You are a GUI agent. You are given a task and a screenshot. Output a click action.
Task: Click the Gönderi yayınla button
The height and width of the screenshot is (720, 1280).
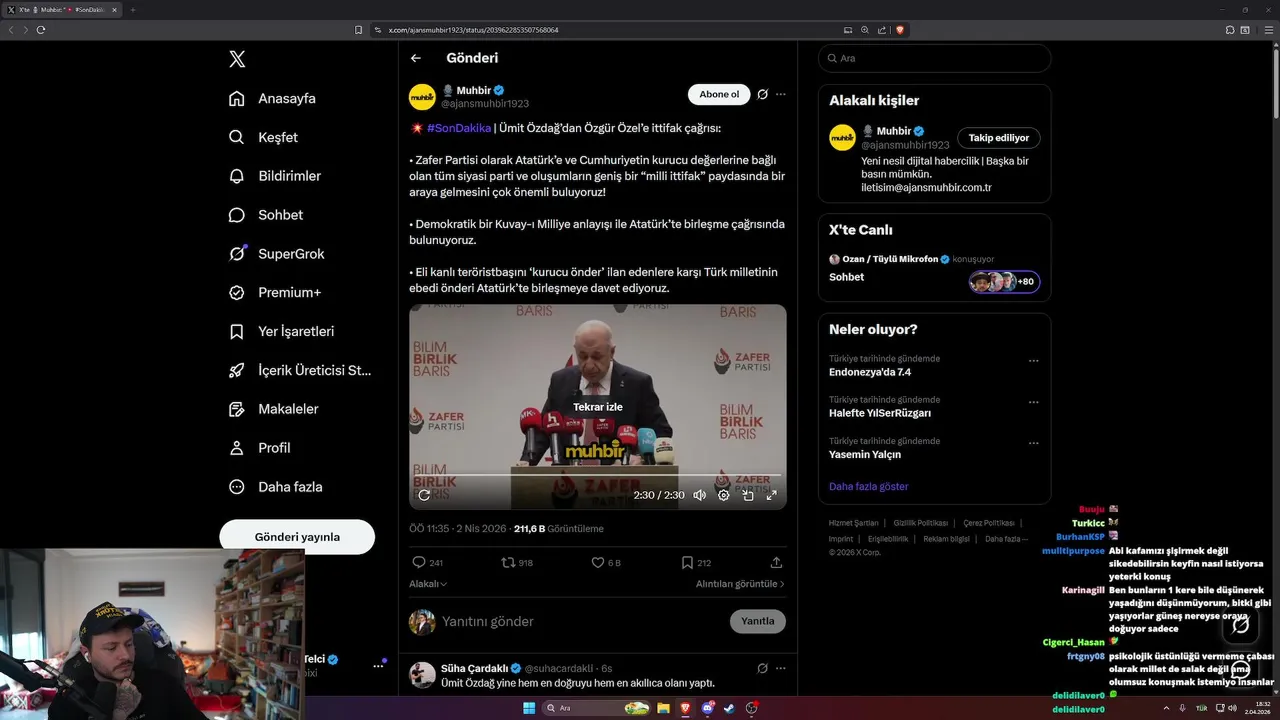click(297, 537)
